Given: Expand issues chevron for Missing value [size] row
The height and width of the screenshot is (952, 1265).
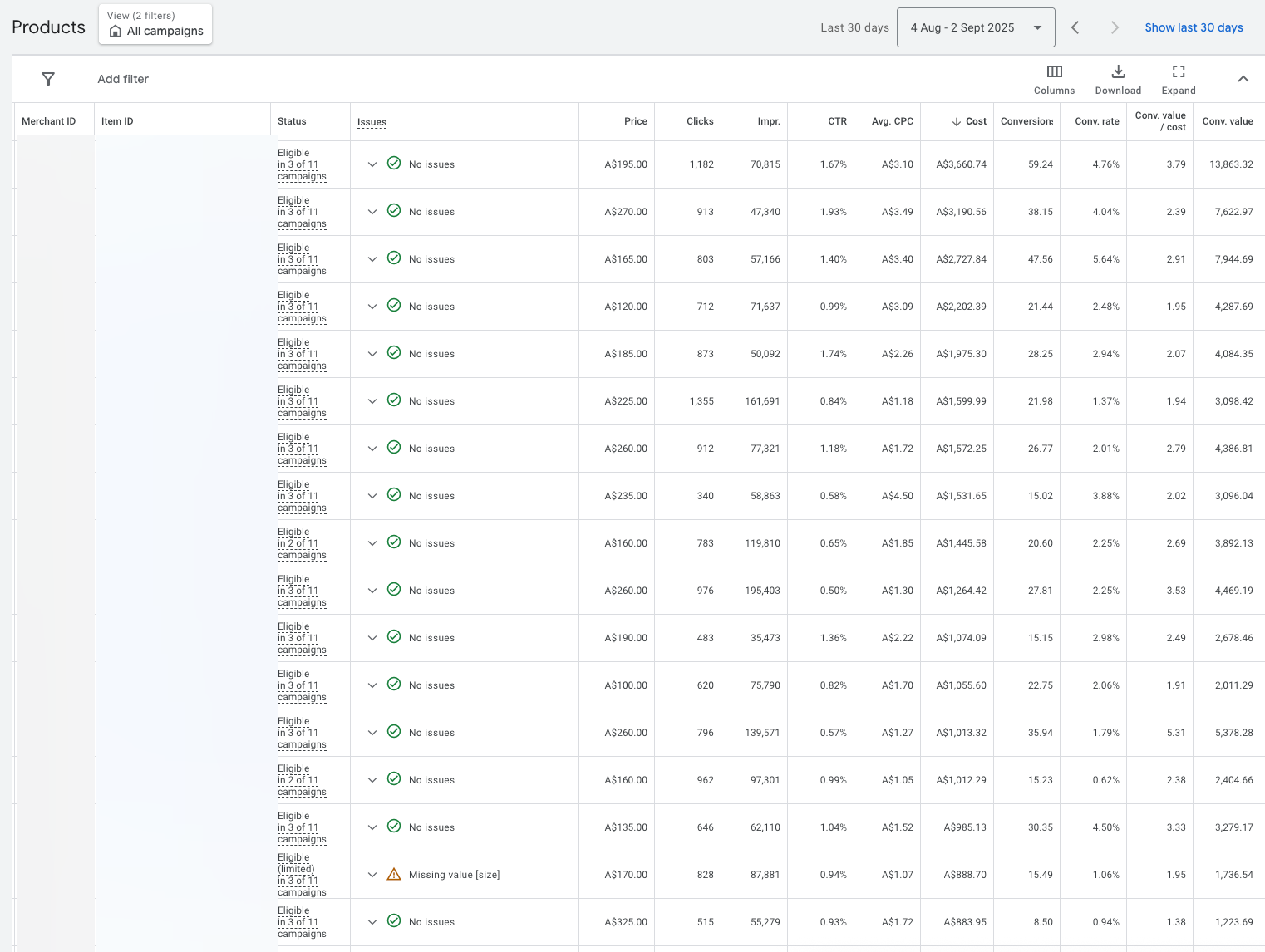Looking at the screenshot, I should tap(372, 875).
